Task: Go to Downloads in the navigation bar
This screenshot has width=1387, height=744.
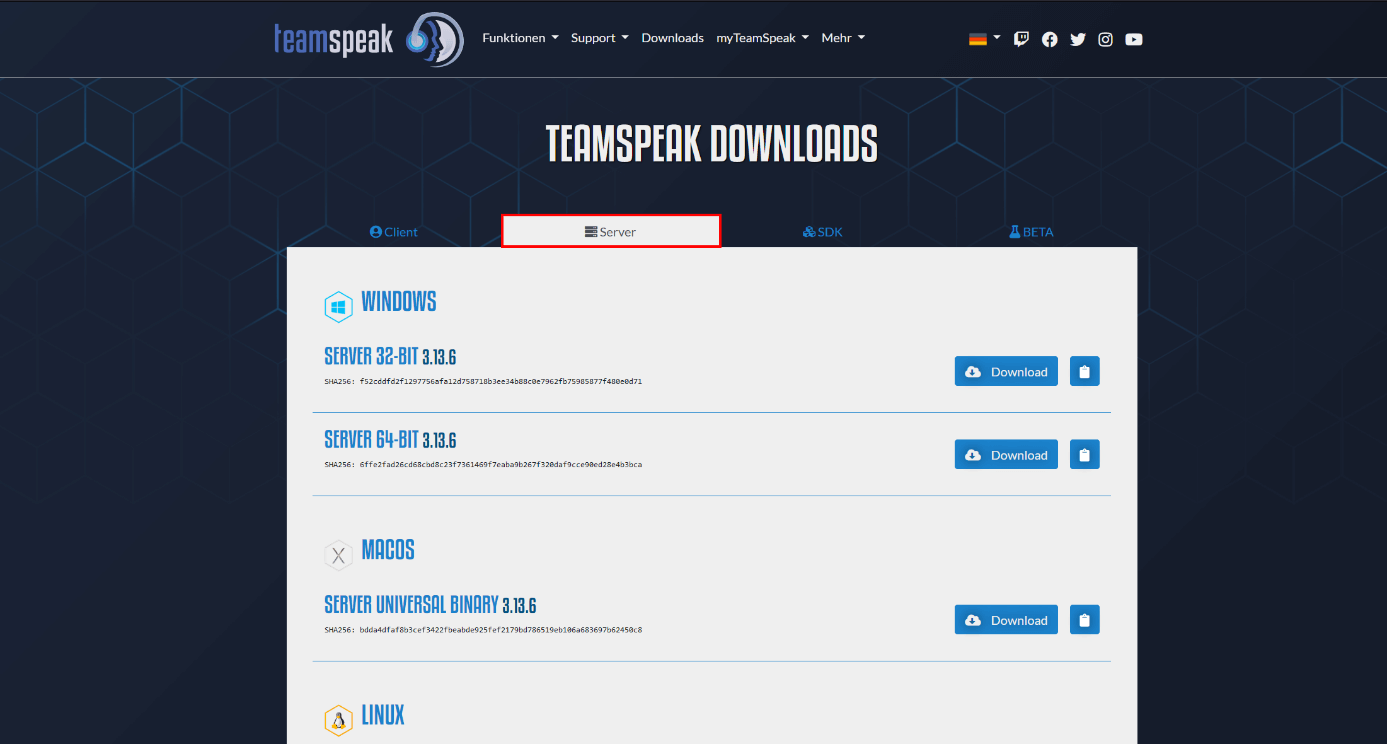Action: [x=672, y=38]
